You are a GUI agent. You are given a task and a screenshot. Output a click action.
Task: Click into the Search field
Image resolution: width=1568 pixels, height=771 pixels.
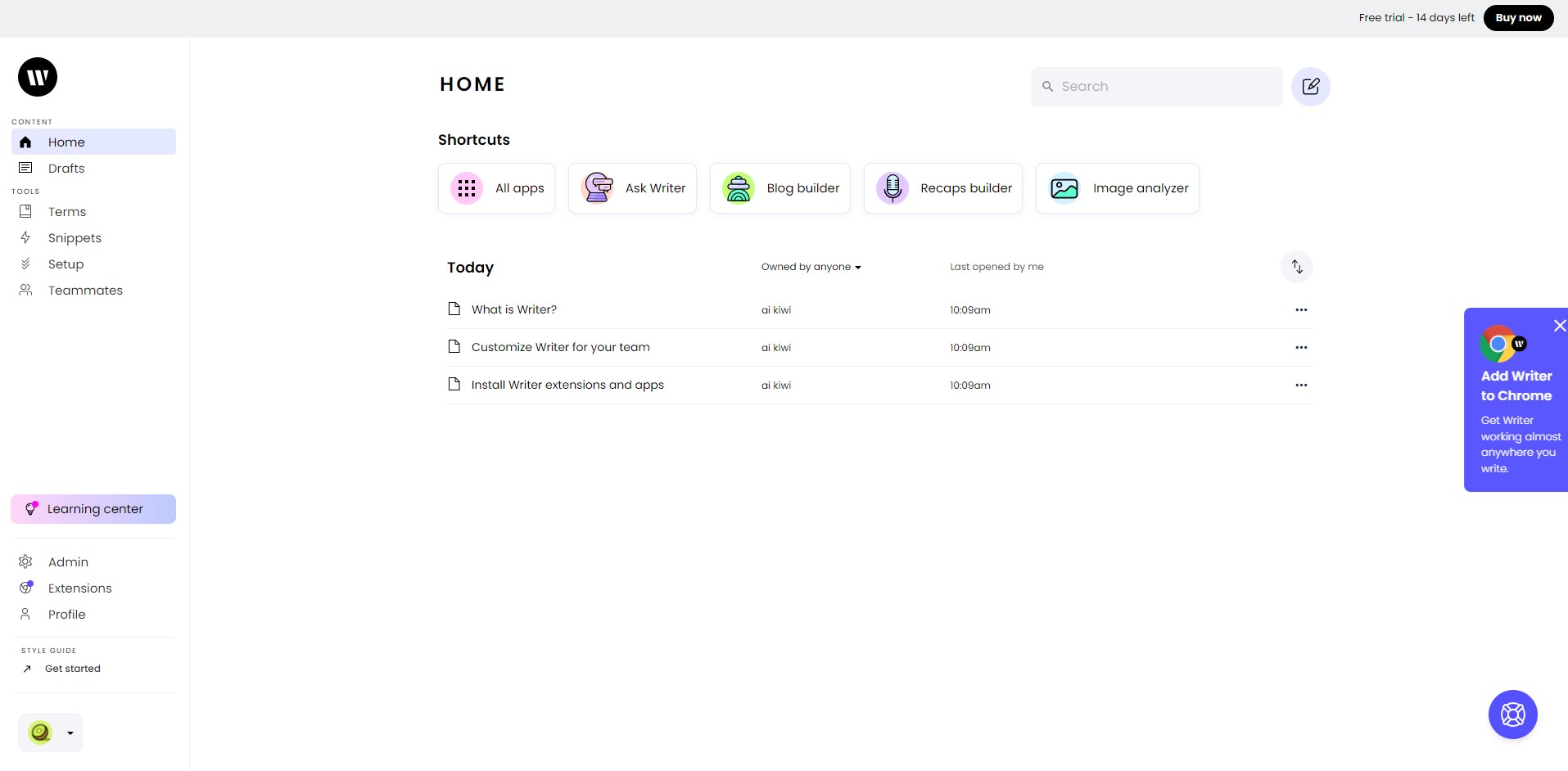pos(1156,87)
